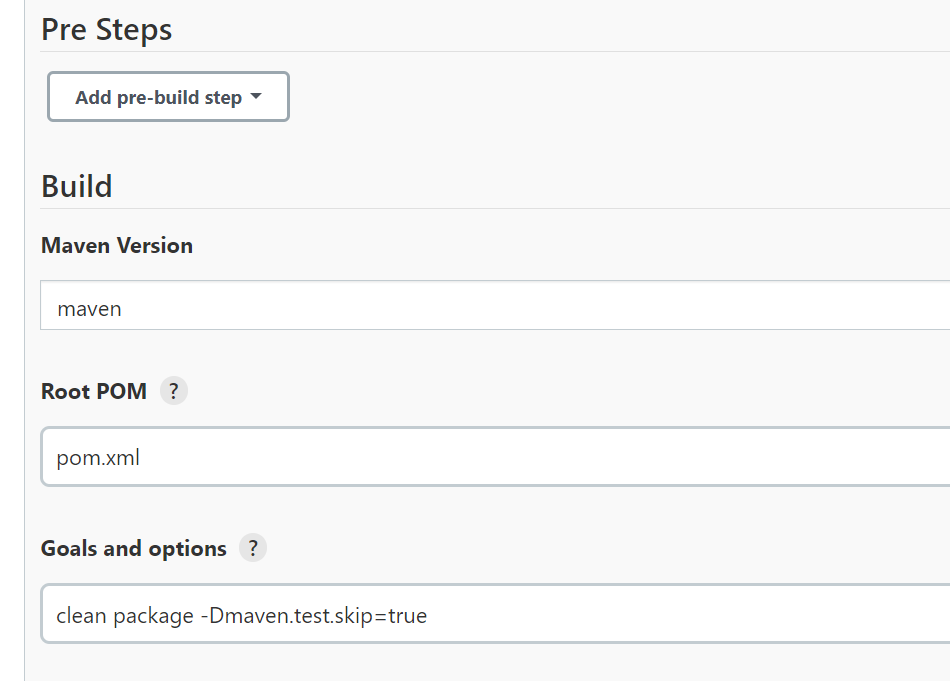The image size is (950, 681).
Task: Show help for Goals and options
Action: coord(253,548)
